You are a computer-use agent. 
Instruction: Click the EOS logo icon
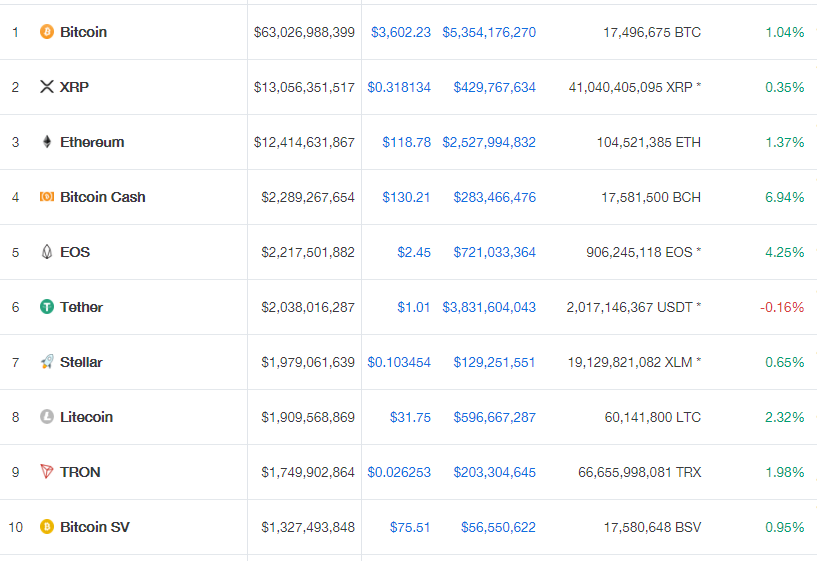(x=47, y=252)
